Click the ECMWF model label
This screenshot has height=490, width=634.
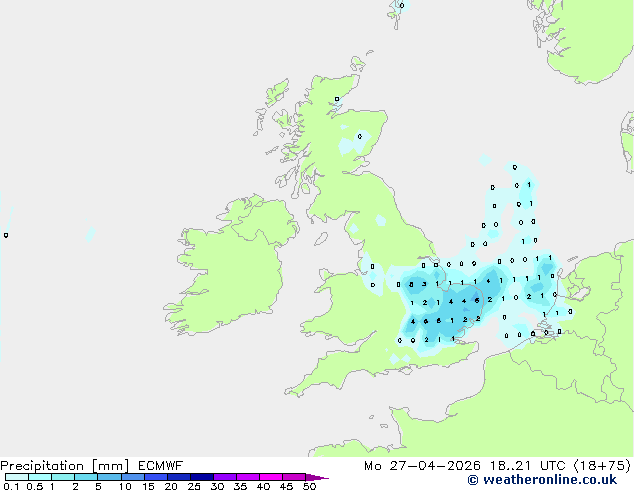point(161,466)
